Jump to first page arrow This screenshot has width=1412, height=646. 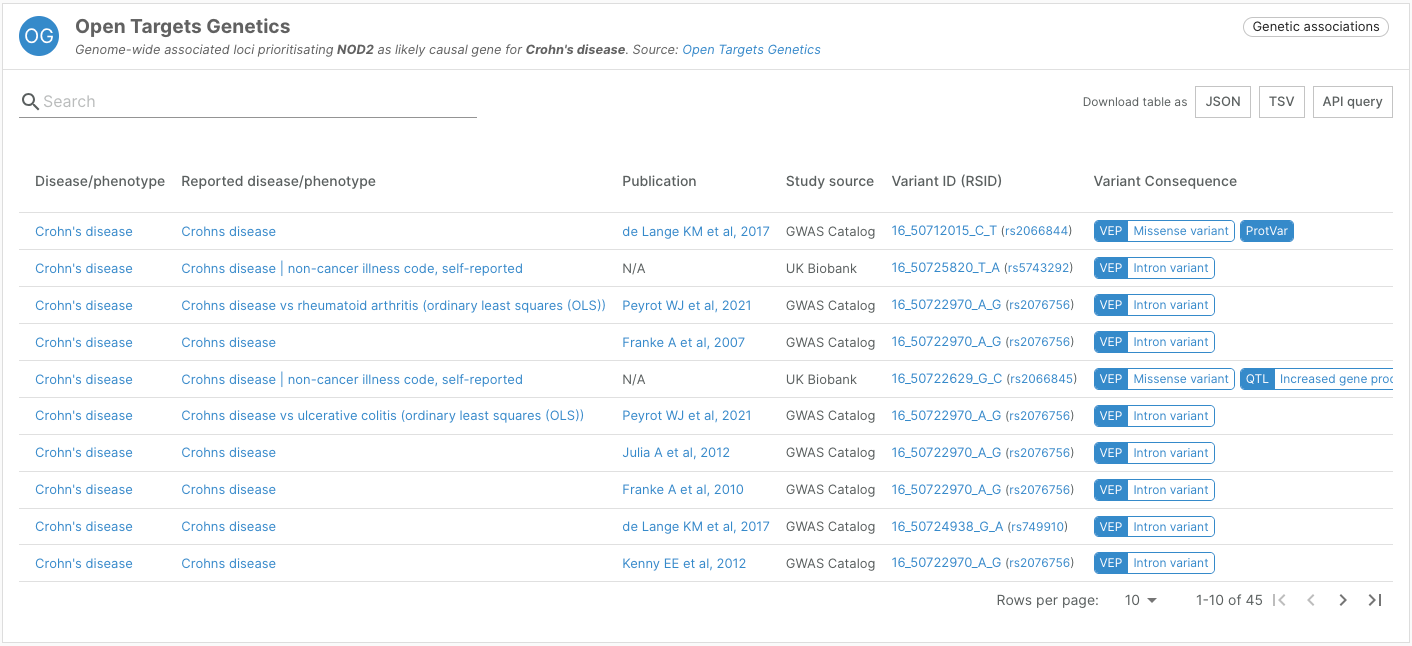click(1279, 600)
